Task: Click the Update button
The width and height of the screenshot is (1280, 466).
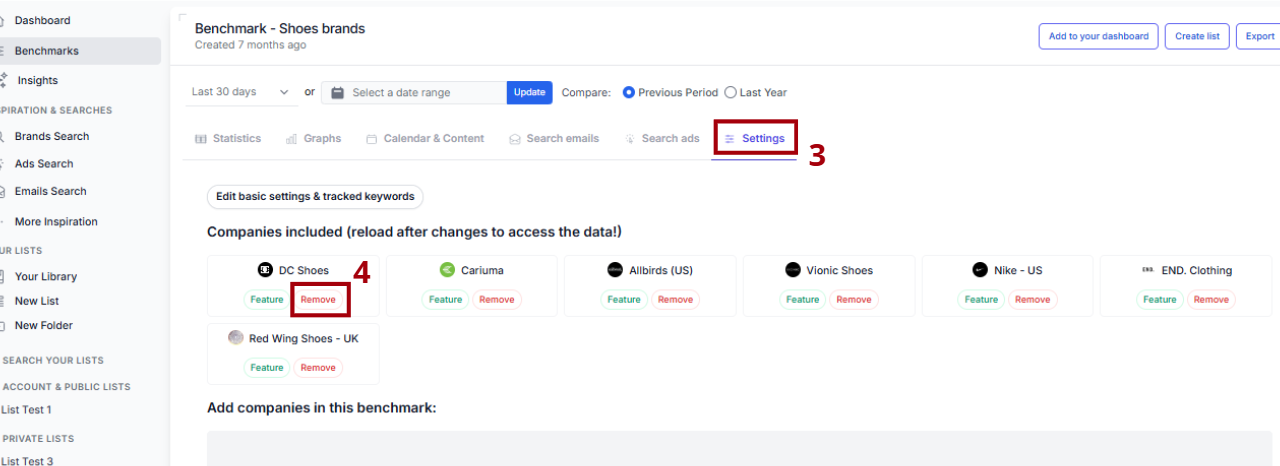Action: pos(529,92)
